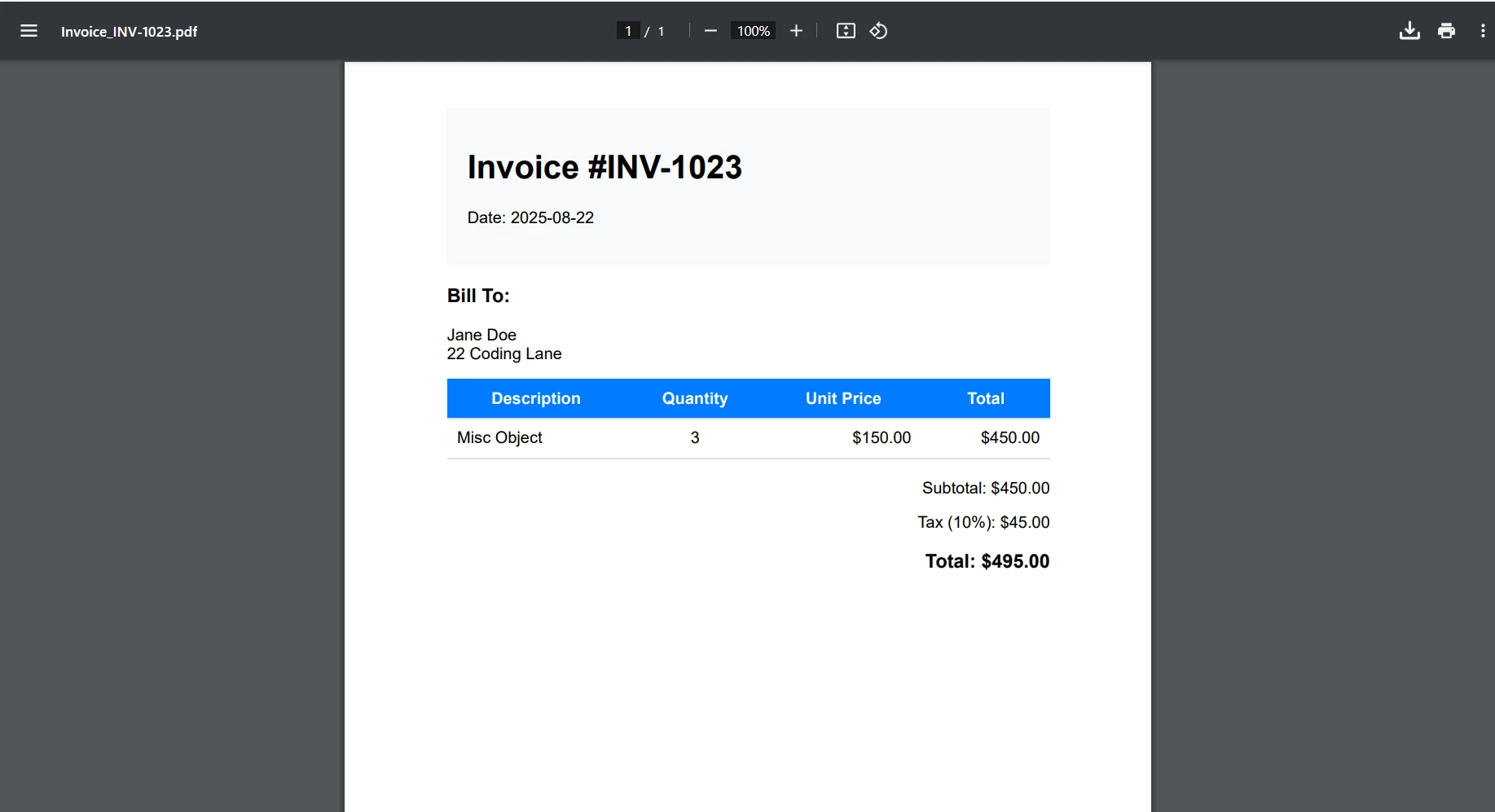Open the more options three-dot menu
Screen dimensions: 1495x812
(x=1484, y=31)
